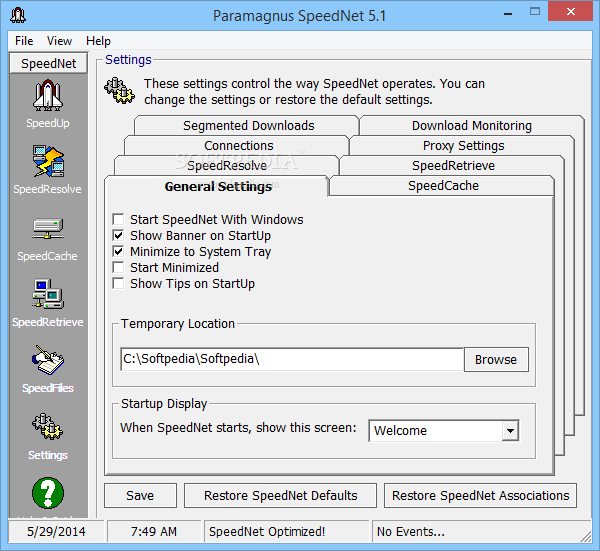Switch to Download Monitoring tab
The image size is (600, 551).
[x=472, y=126]
